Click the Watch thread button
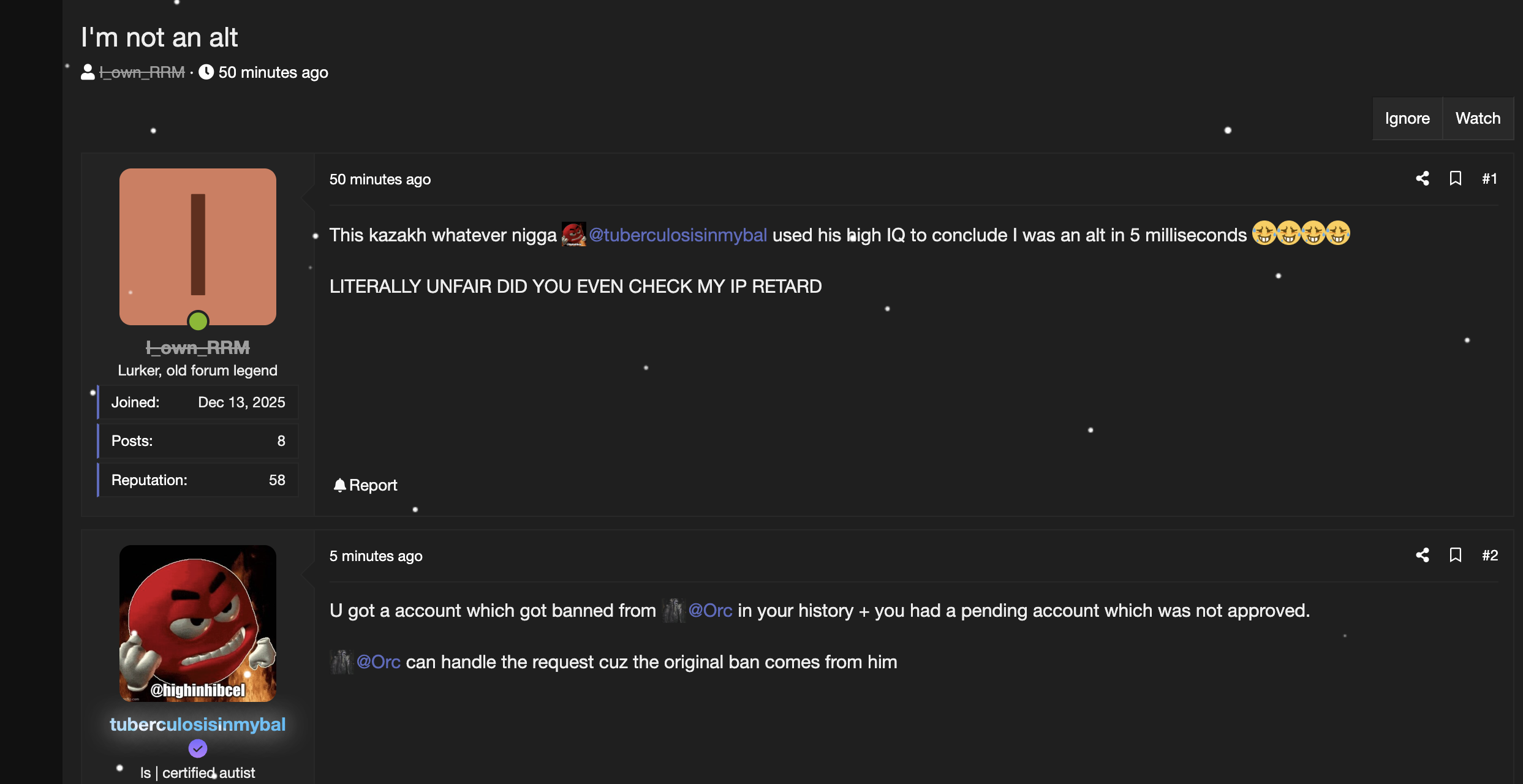The width and height of the screenshot is (1523, 784). [1478, 118]
